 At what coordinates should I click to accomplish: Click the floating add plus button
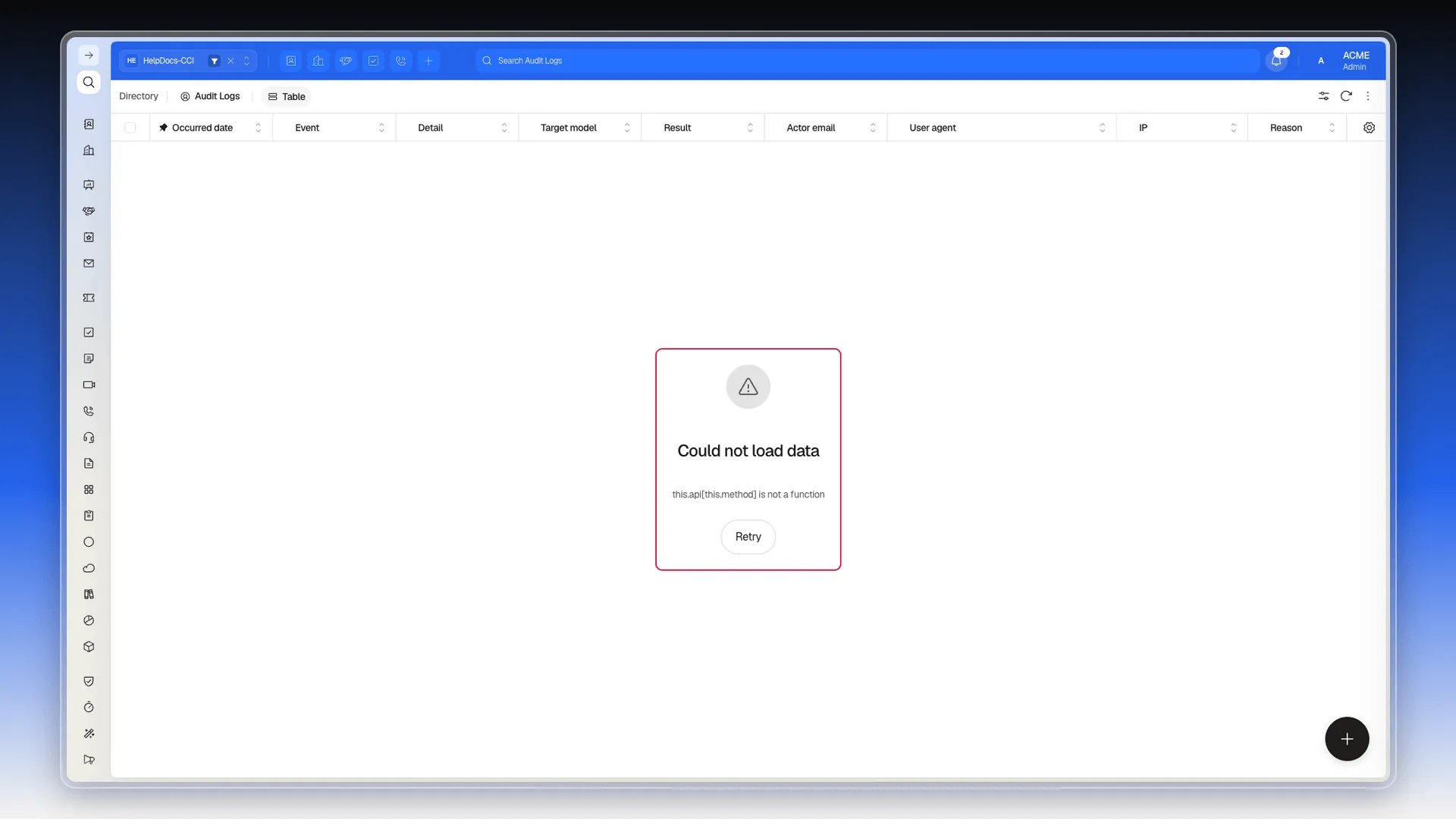pos(1347,739)
